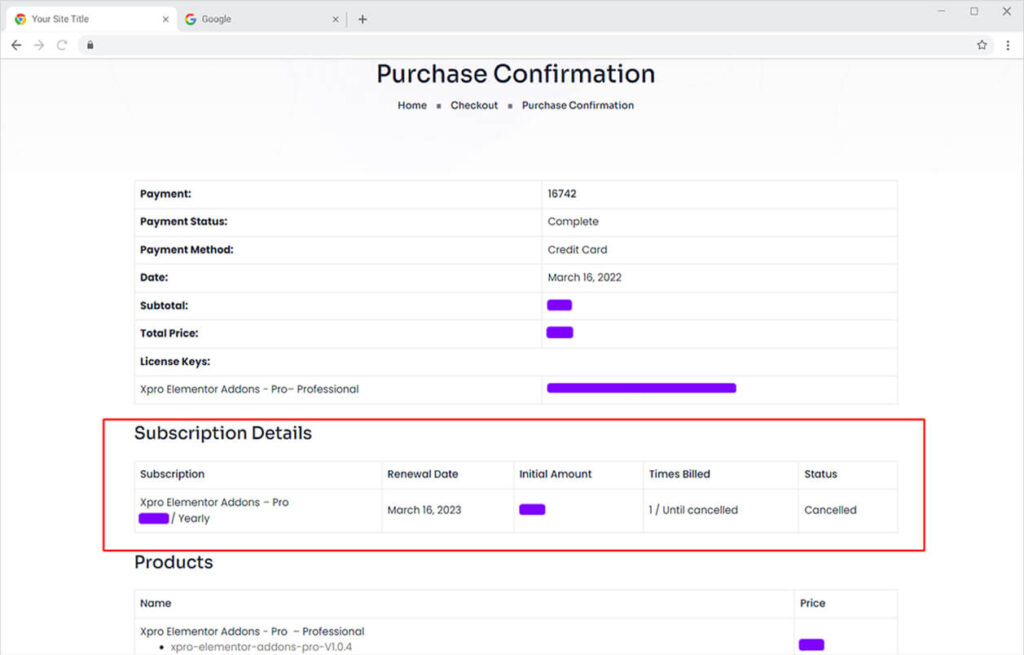This screenshot has height=655, width=1024.
Task: Bookmark this page with the star icon
Action: pos(982,45)
